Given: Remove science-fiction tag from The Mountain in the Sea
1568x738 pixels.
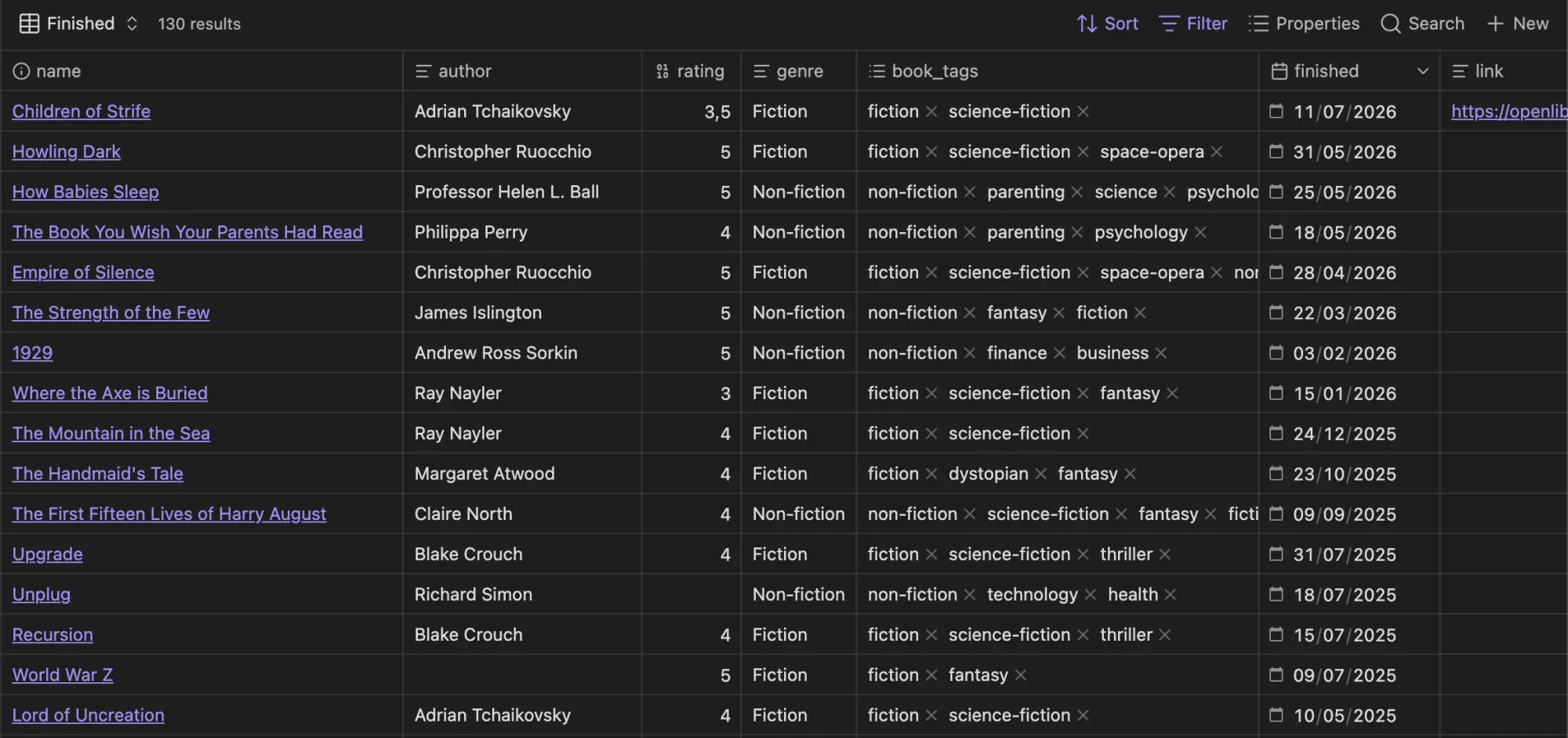Looking at the screenshot, I should 1083,434.
